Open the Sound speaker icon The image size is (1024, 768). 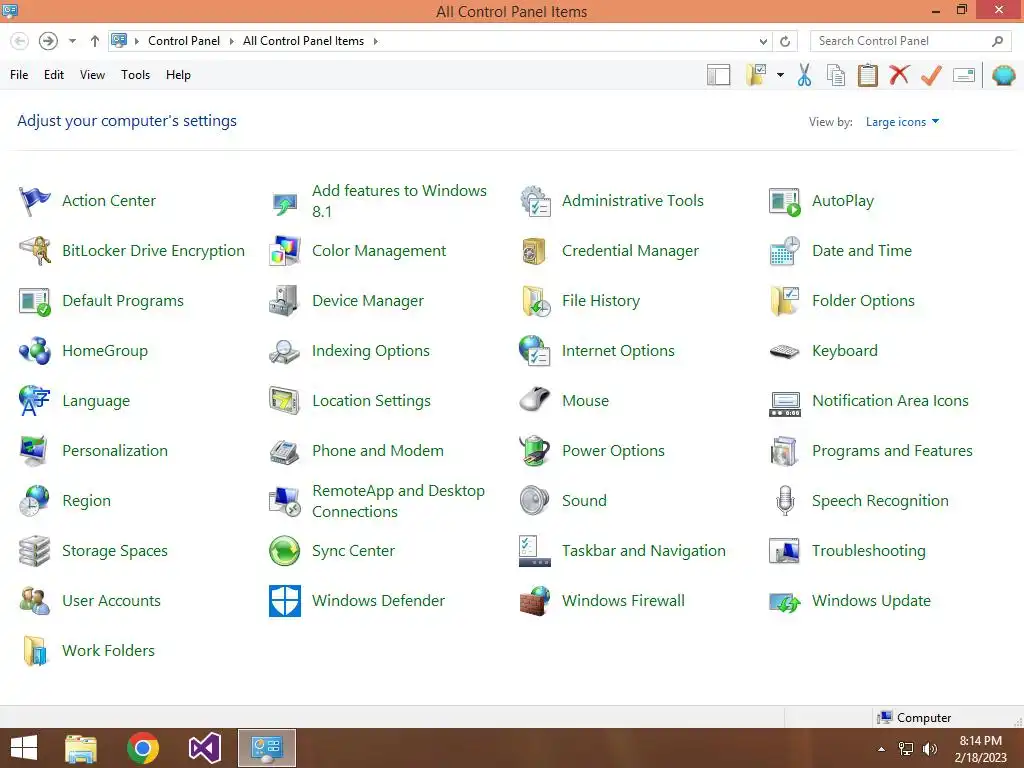[x=535, y=501]
